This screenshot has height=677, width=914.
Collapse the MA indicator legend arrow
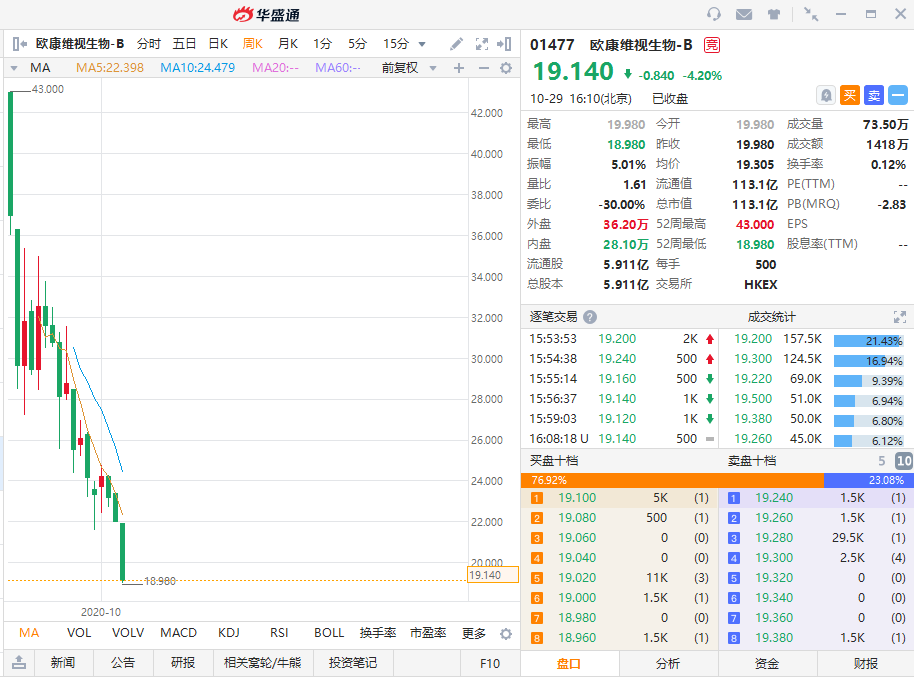point(14,68)
